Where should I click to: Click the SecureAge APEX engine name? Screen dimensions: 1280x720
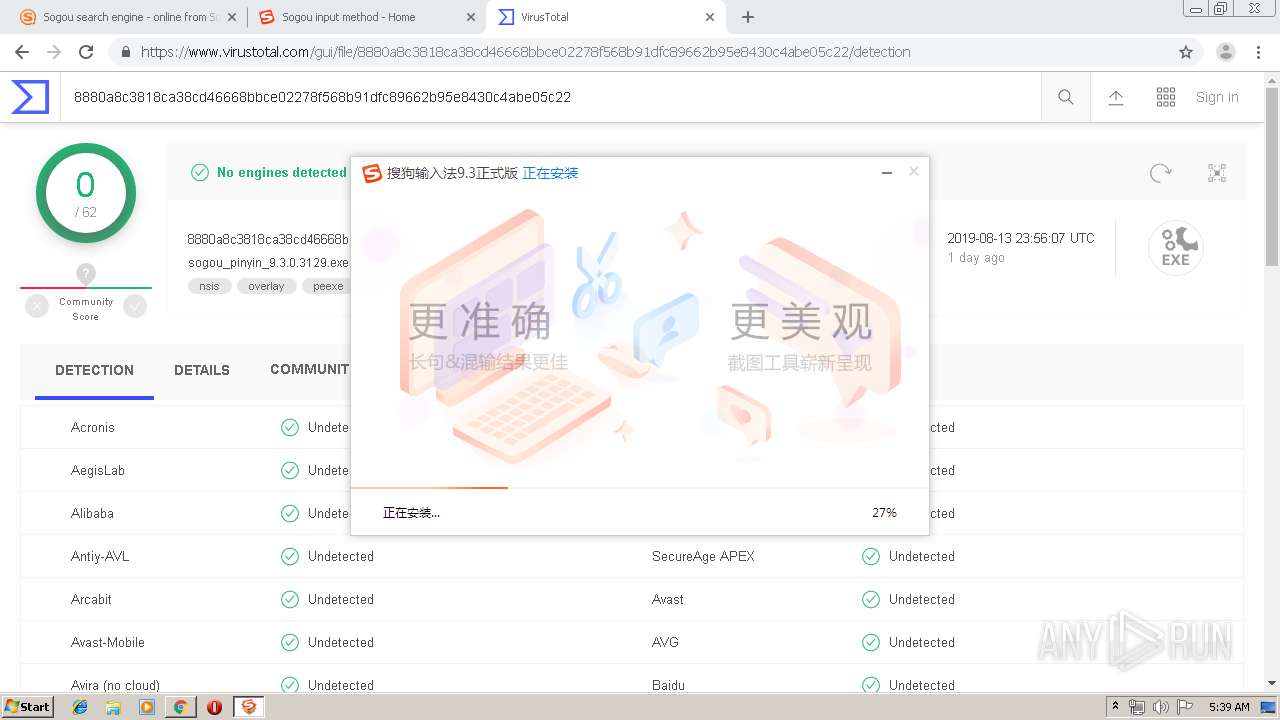click(x=703, y=556)
